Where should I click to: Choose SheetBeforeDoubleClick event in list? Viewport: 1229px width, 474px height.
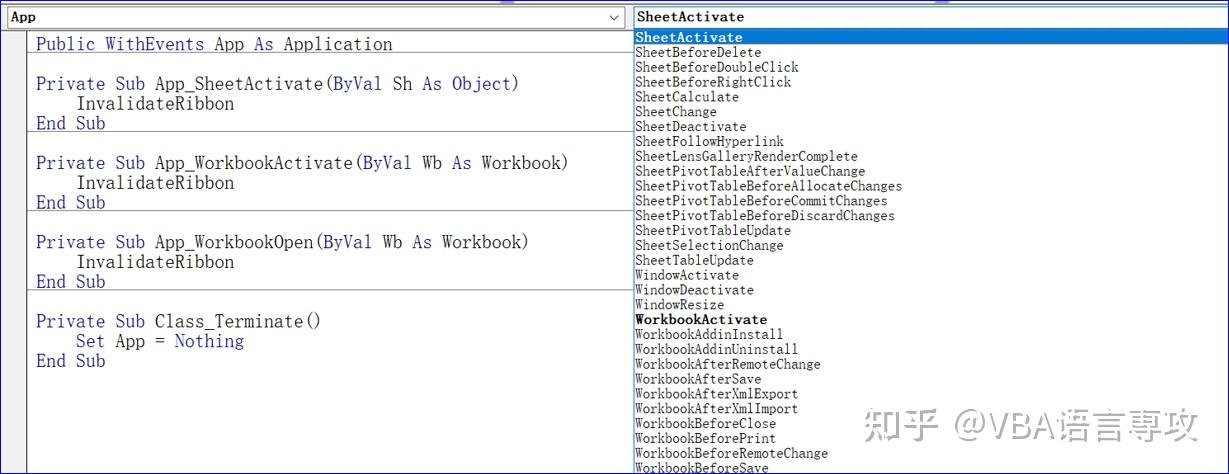tap(716, 67)
